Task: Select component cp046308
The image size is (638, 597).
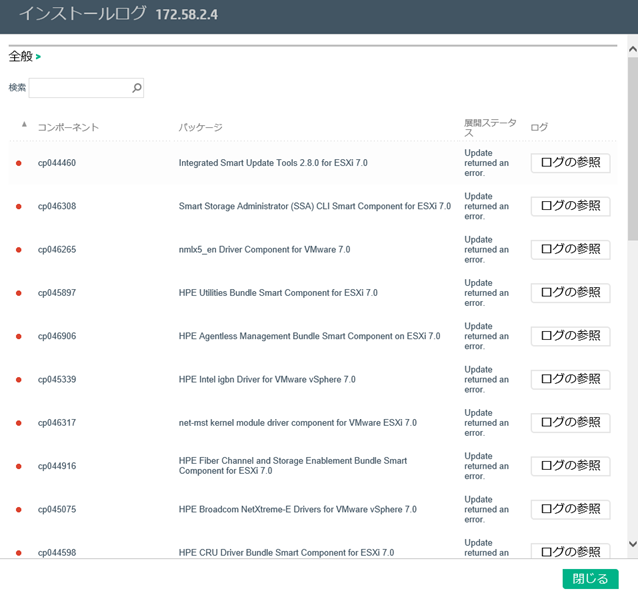Action: [57, 206]
